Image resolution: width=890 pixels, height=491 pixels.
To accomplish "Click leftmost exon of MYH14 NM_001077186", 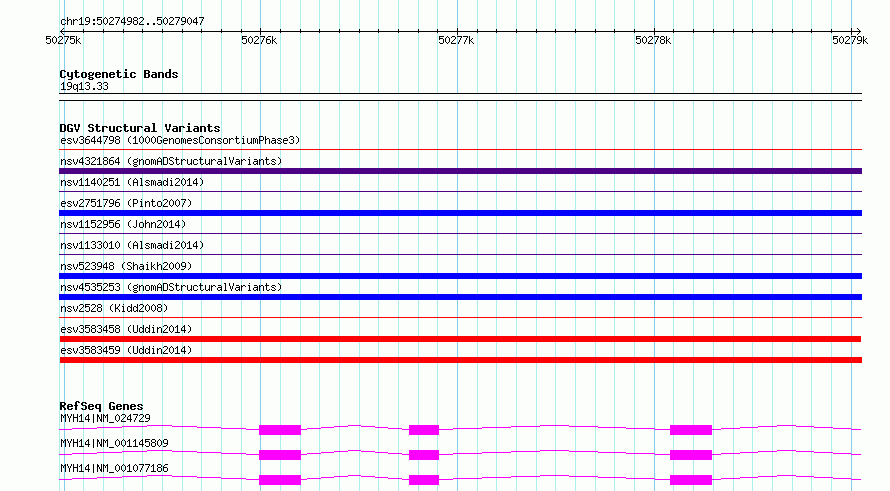I will tap(280, 480).
